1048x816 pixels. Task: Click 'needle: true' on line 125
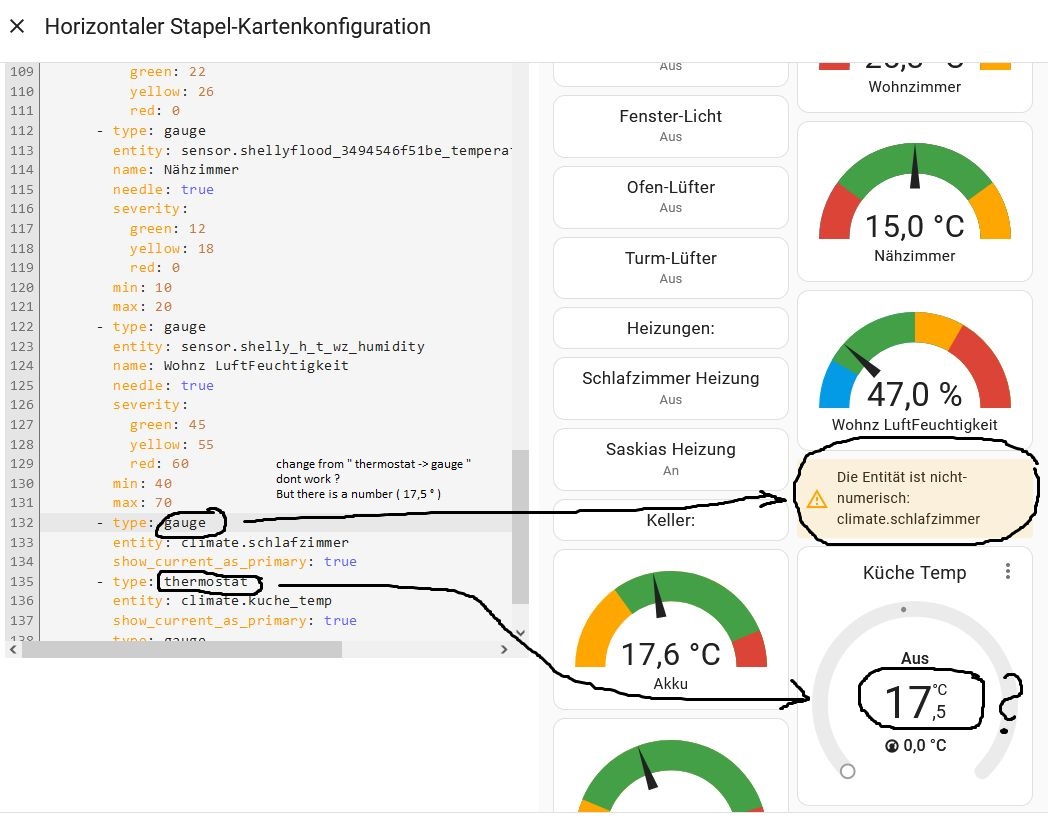(163, 386)
